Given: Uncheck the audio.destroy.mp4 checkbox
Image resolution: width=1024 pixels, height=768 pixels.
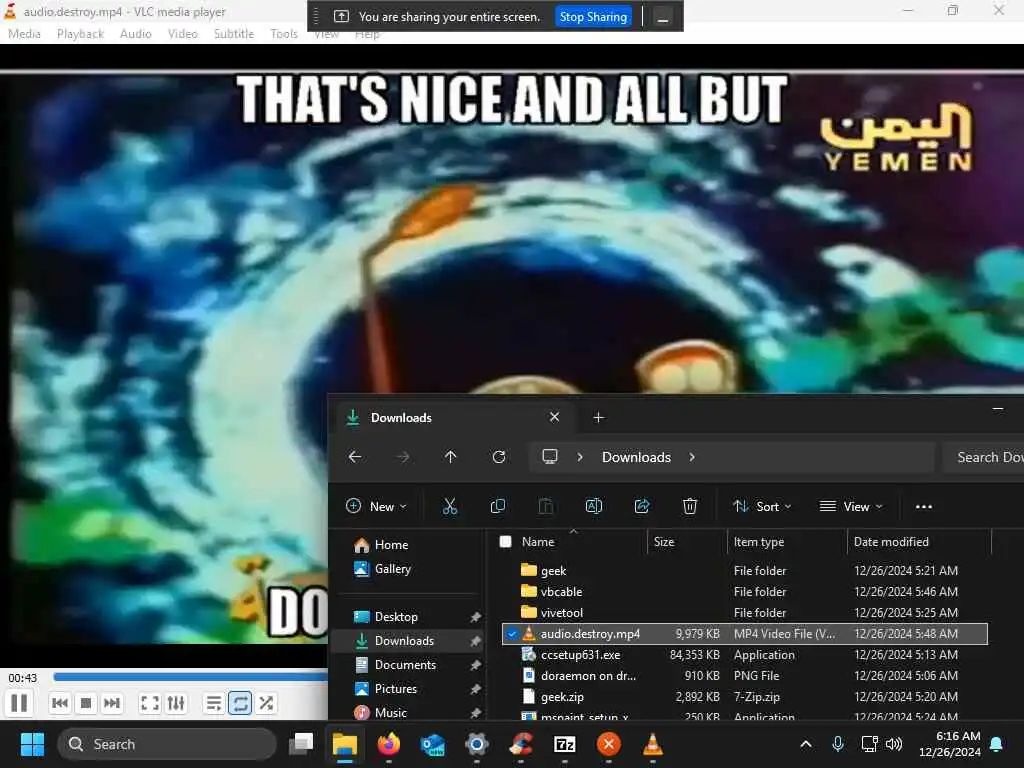Looking at the screenshot, I should tap(512, 633).
